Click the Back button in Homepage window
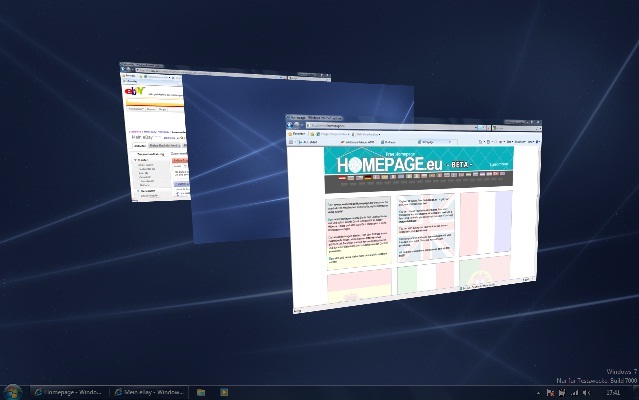Viewport: 639px width, 400px height. [290, 125]
